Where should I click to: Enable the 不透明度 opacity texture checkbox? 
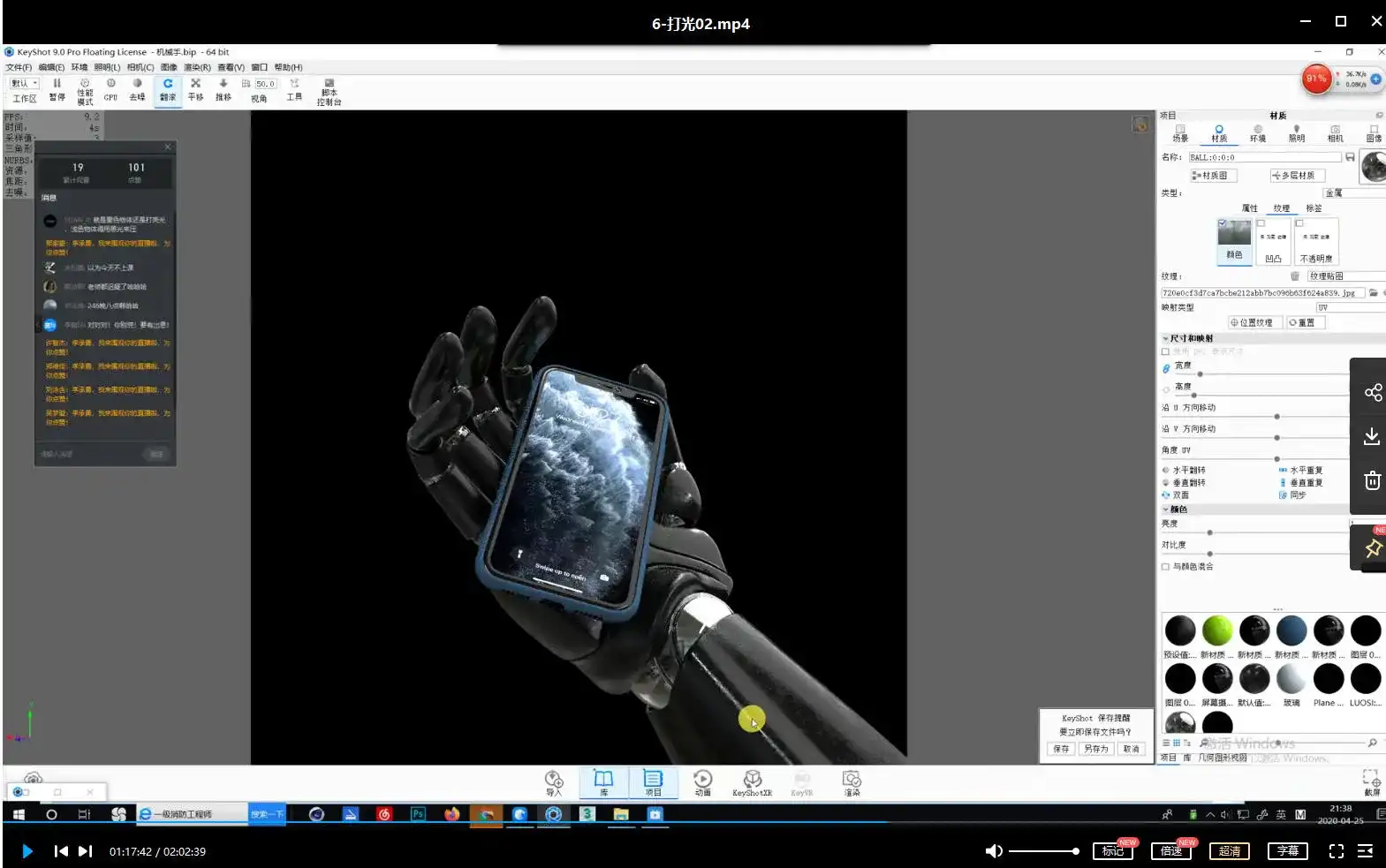click(1299, 223)
